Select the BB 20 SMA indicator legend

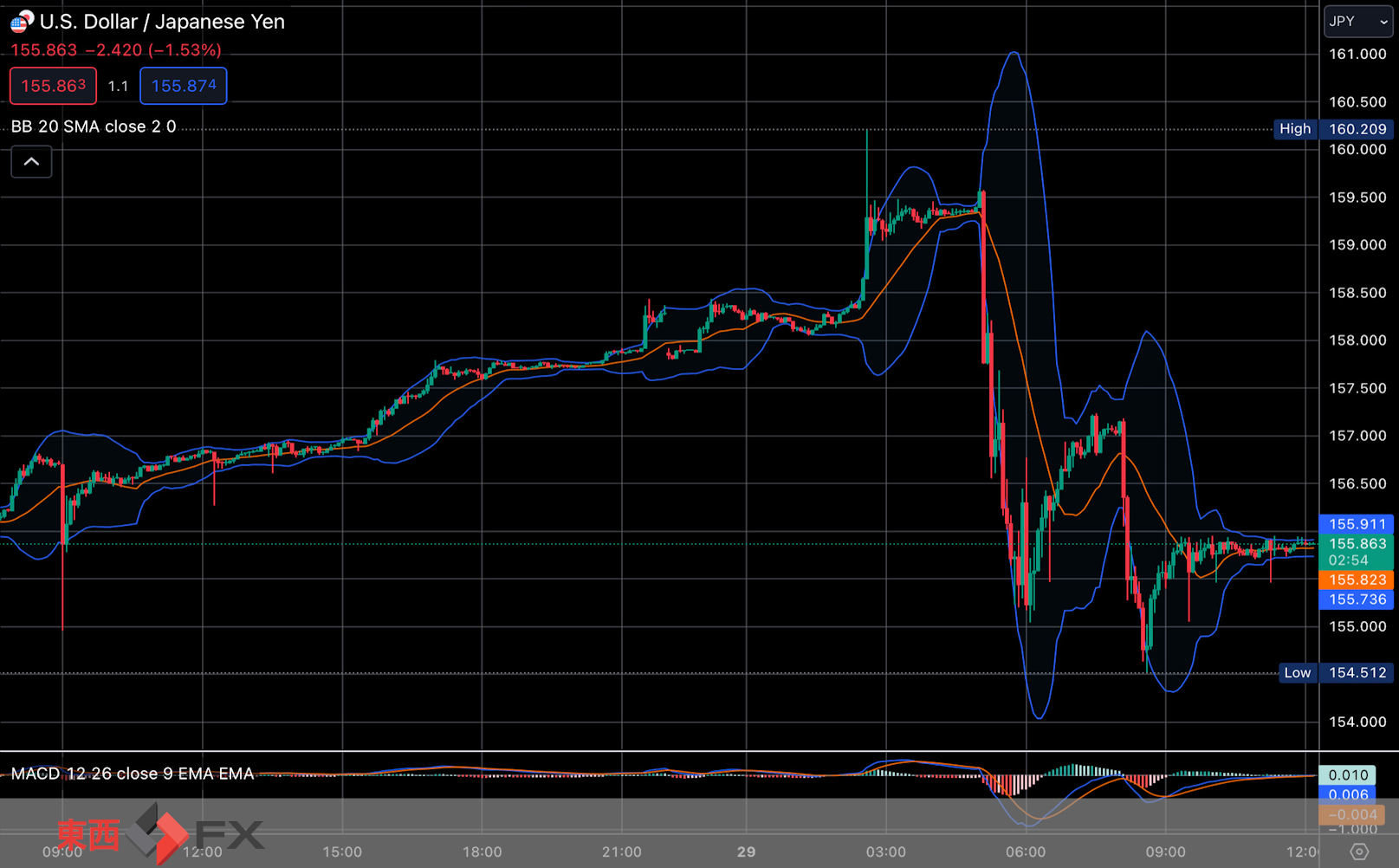[94, 126]
